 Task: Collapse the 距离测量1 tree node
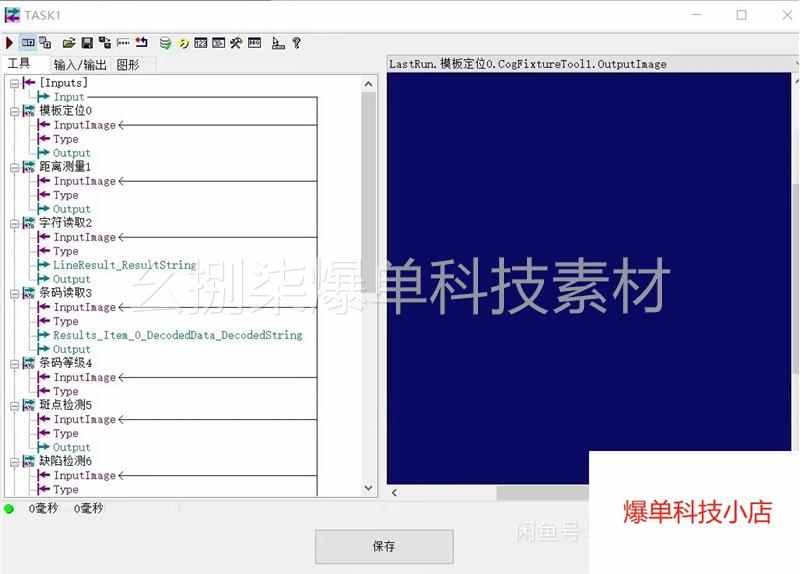pos(14,167)
